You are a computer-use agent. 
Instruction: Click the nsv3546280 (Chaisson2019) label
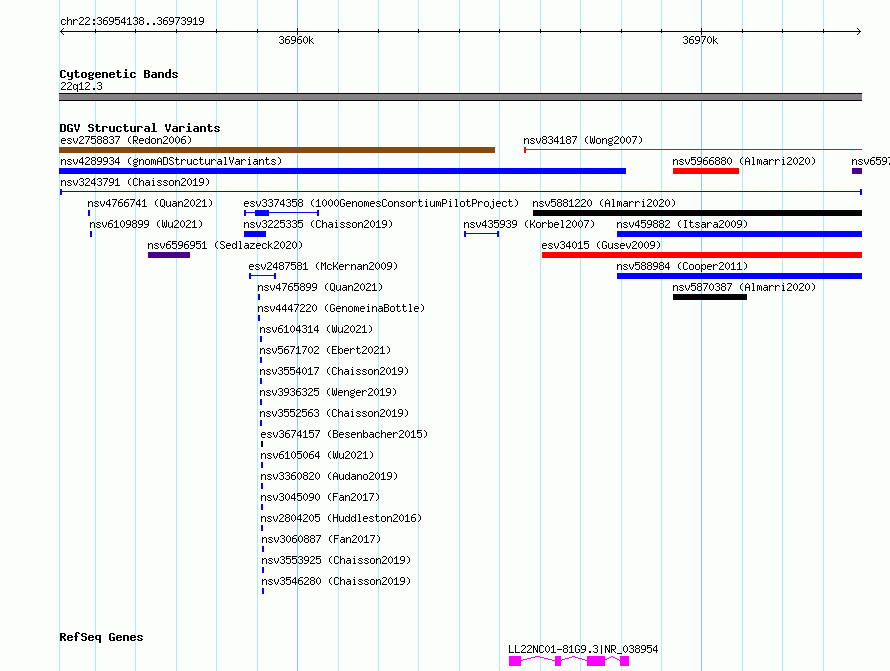(x=336, y=581)
